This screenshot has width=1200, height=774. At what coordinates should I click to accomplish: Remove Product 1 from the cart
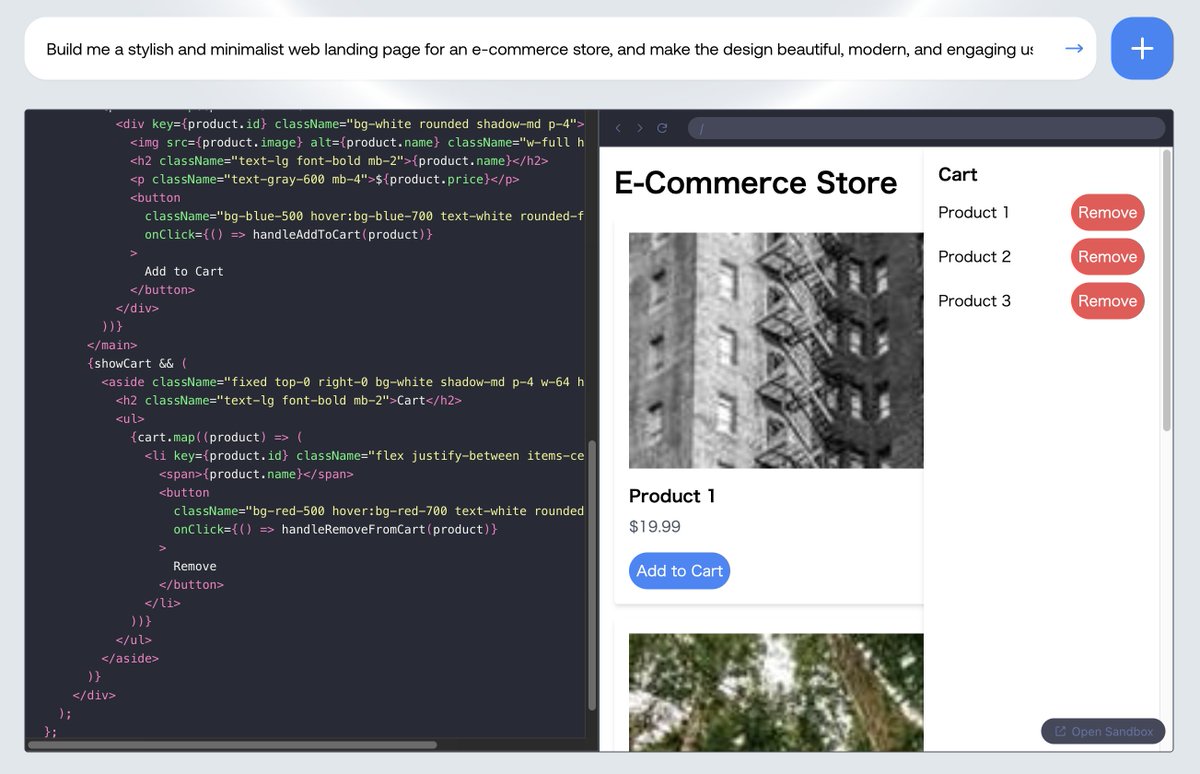pos(1107,212)
